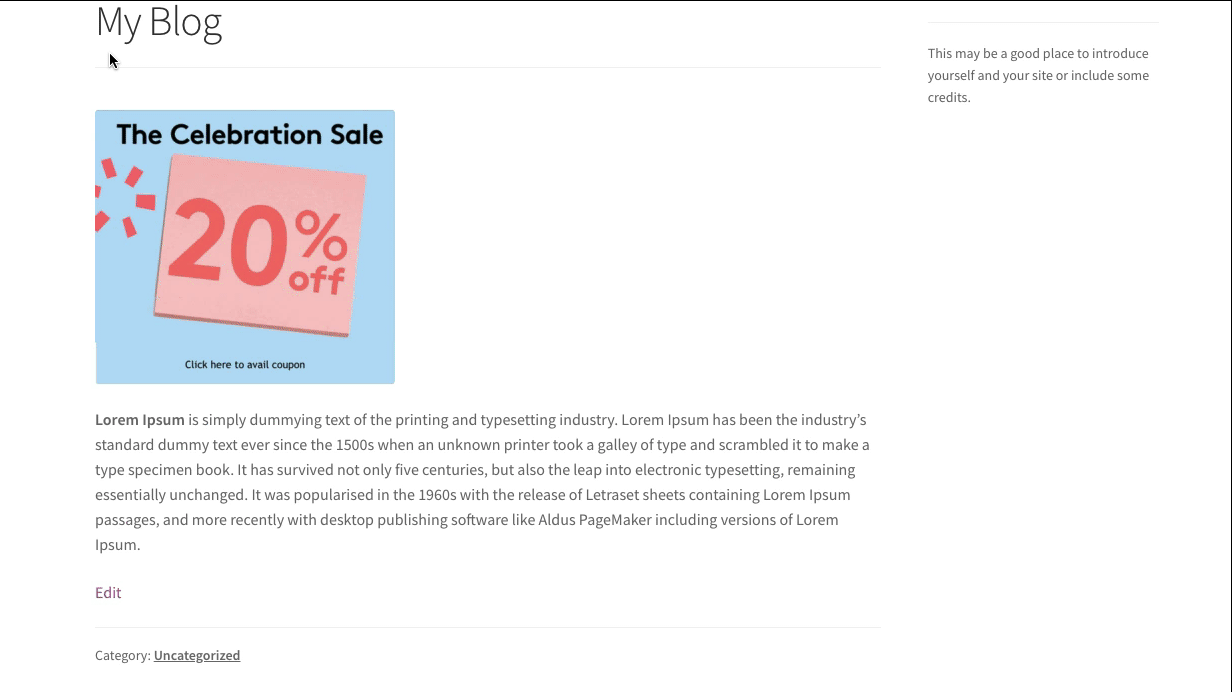Viewport: 1232px width, 692px height.
Task: Click the sidebar introduction text
Action: (x=1038, y=75)
